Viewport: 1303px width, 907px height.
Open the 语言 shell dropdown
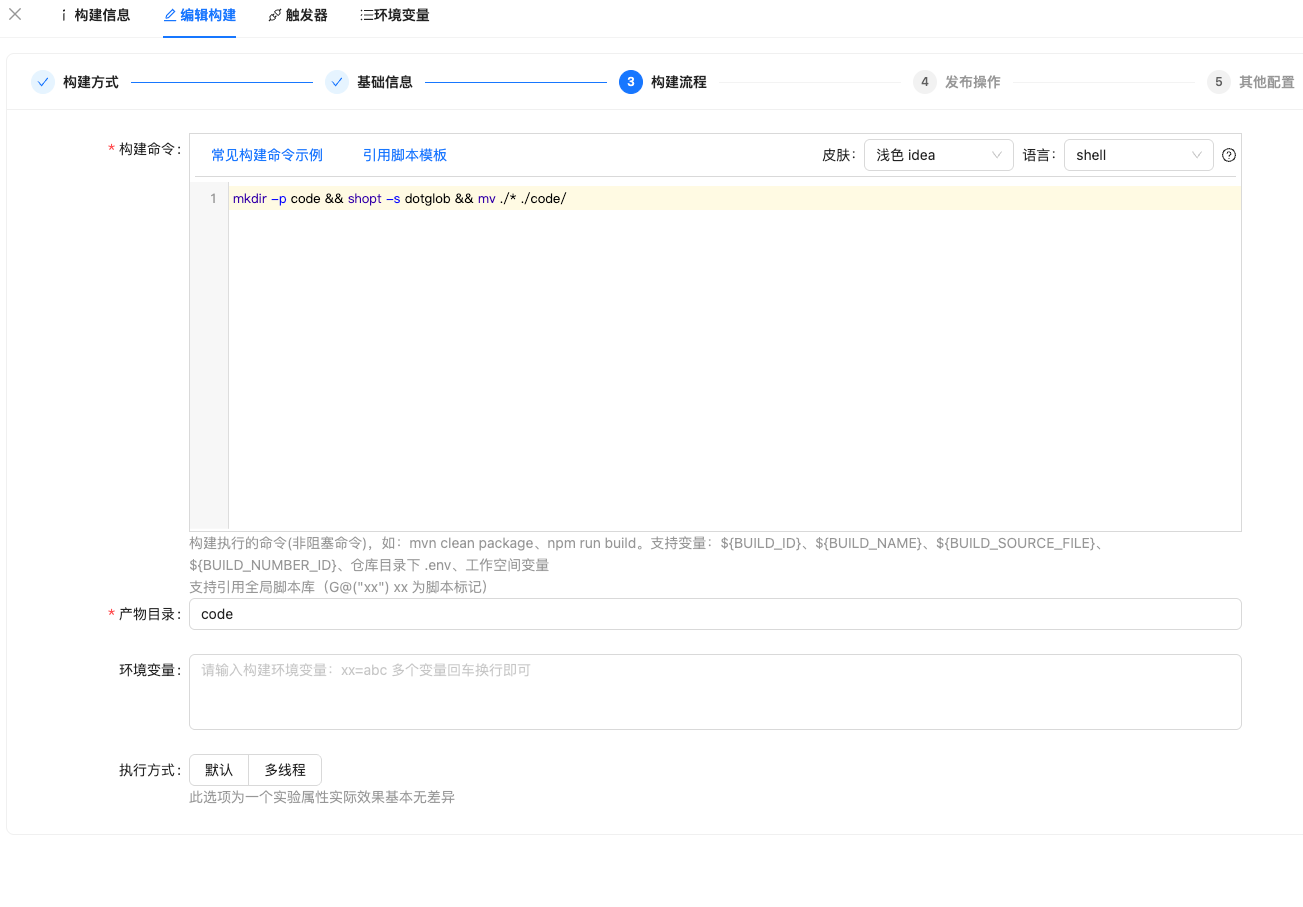point(1138,155)
